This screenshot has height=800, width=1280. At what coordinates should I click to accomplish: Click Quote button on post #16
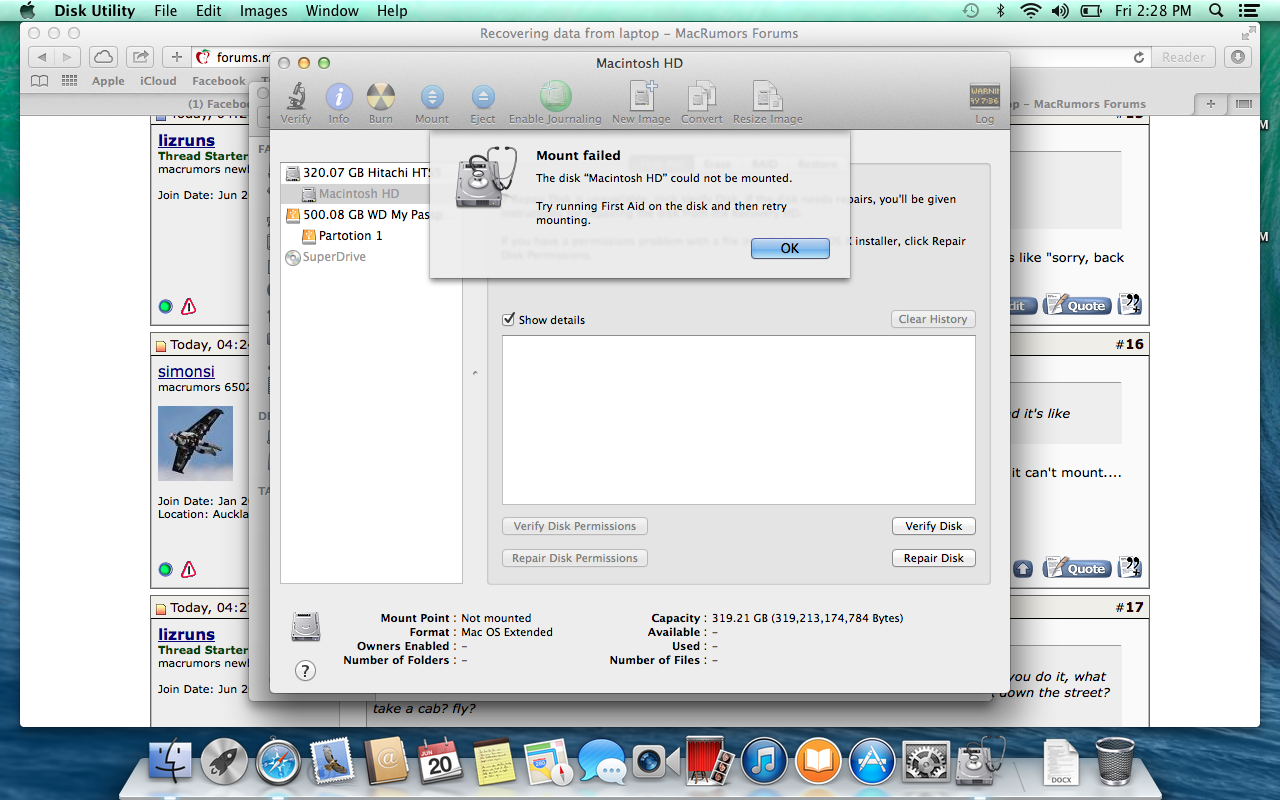pyautogui.click(x=1076, y=568)
